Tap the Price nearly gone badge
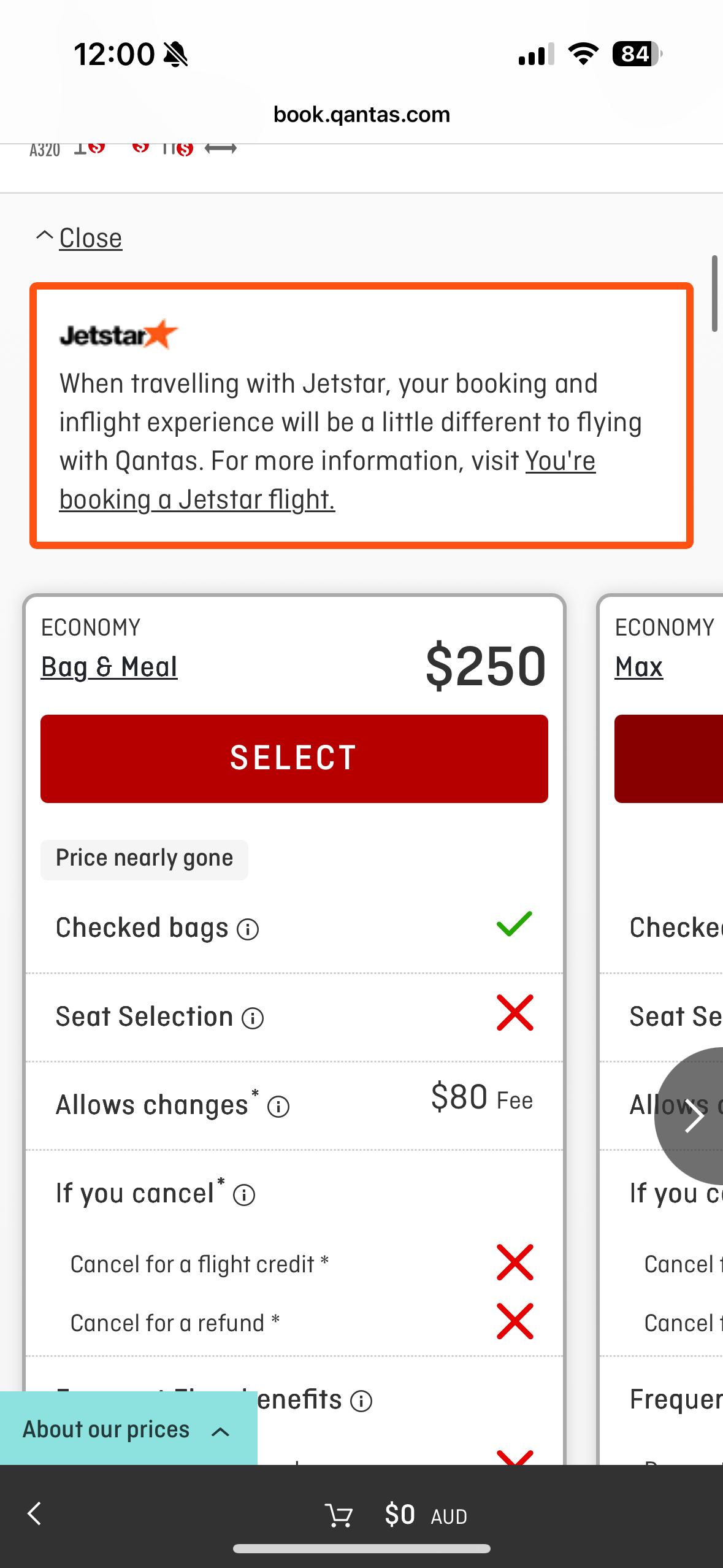723x1568 pixels. 144,859
